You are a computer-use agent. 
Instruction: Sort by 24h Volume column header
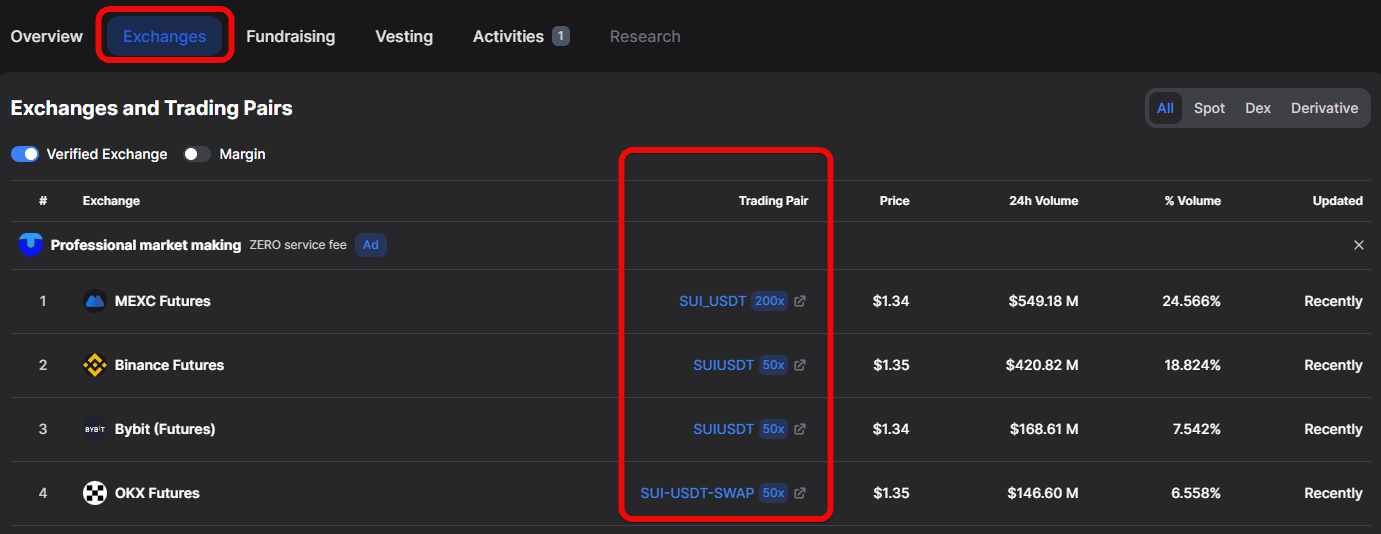tap(1043, 201)
